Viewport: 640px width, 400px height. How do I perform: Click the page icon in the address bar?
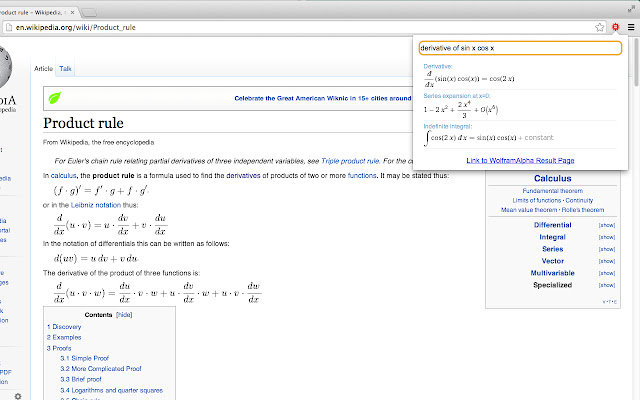pyautogui.click(x=9, y=27)
